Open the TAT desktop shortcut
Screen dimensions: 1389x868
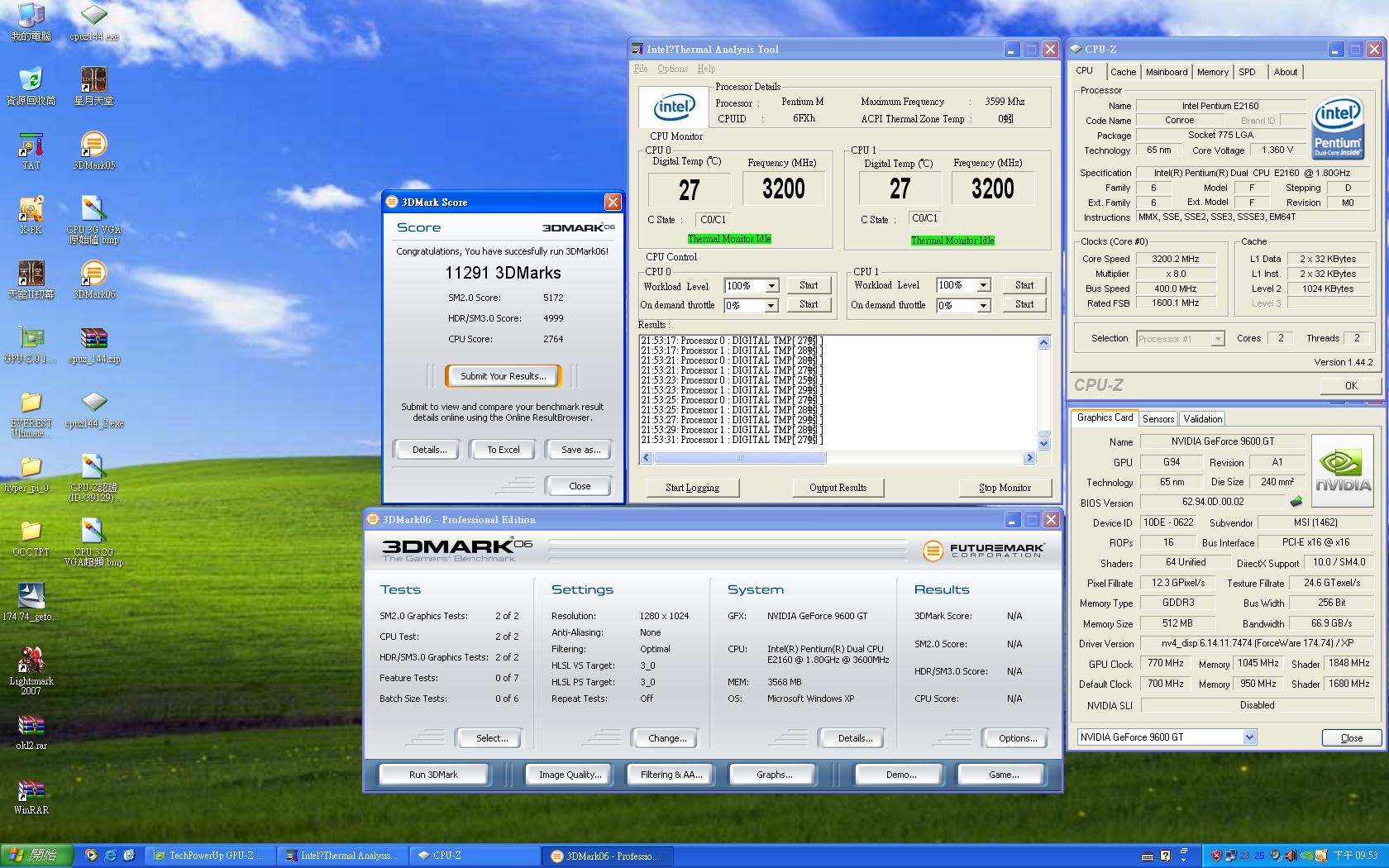coord(31,151)
